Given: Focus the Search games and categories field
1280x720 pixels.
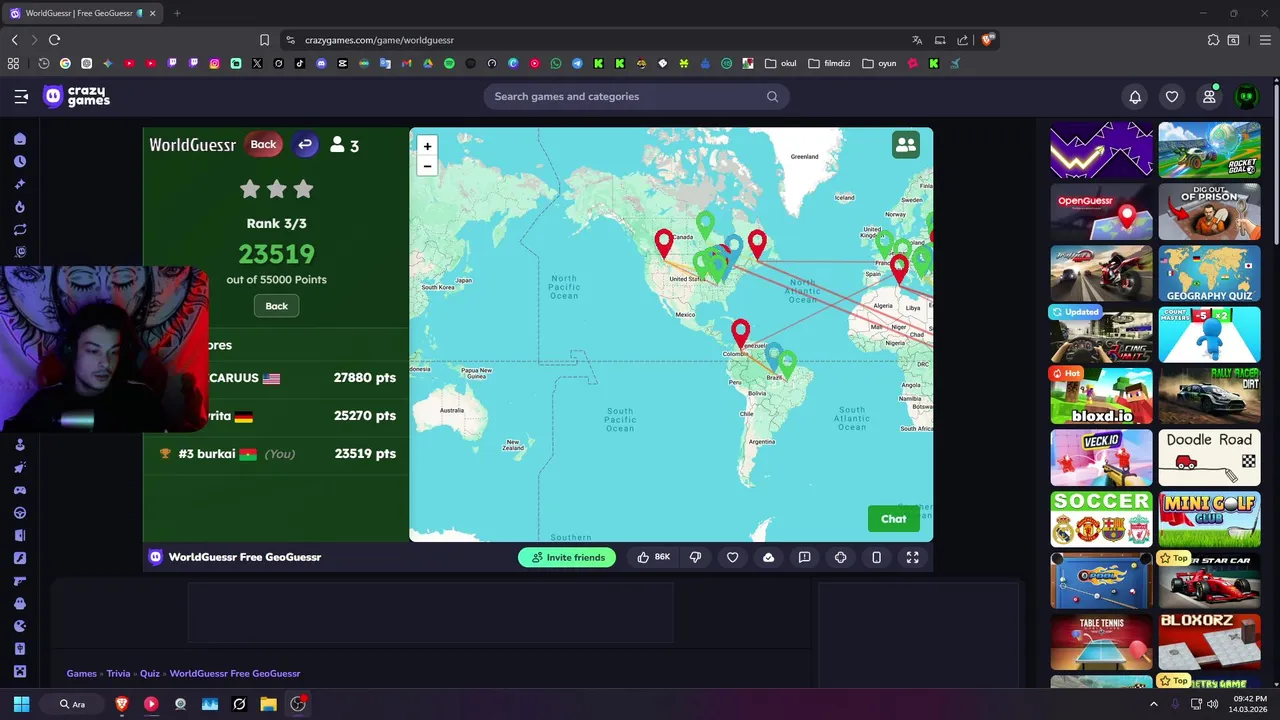Looking at the screenshot, I should 636,97.
